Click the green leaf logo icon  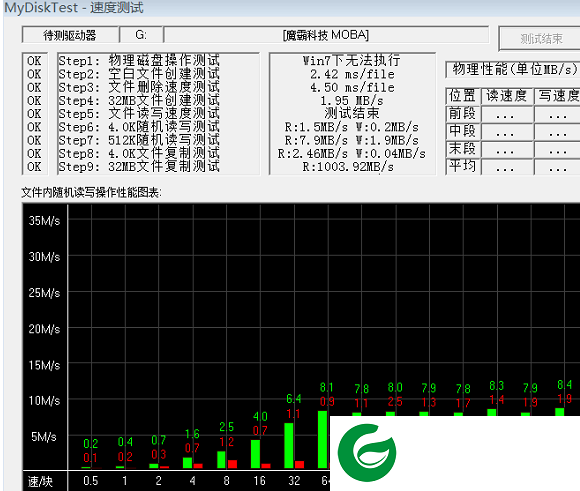click(x=367, y=453)
